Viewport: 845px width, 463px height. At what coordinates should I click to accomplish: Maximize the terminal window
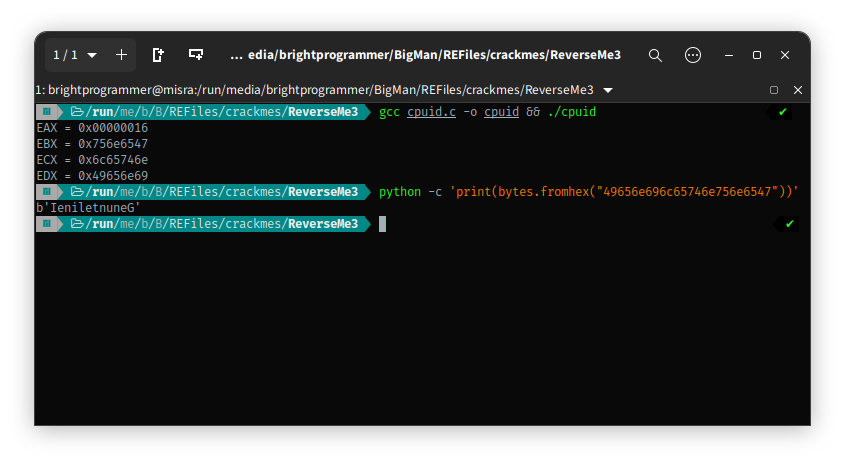click(x=757, y=55)
